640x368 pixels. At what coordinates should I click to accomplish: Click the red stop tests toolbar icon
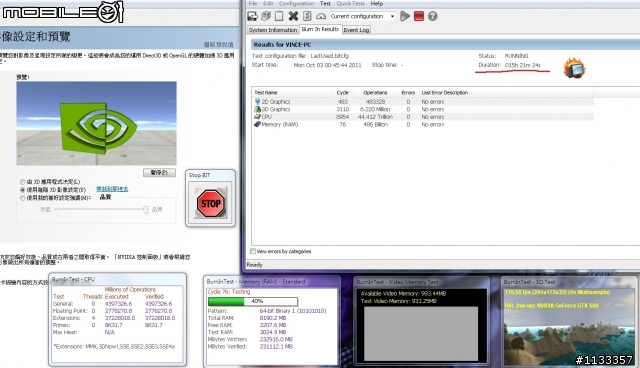point(419,16)
